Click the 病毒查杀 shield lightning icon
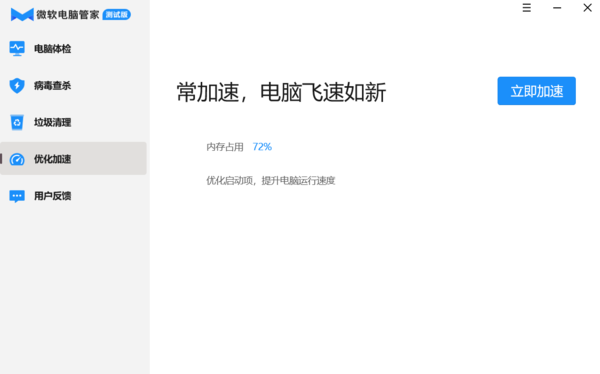This screenshot has width=600, height=374. (x=17, y=85)
